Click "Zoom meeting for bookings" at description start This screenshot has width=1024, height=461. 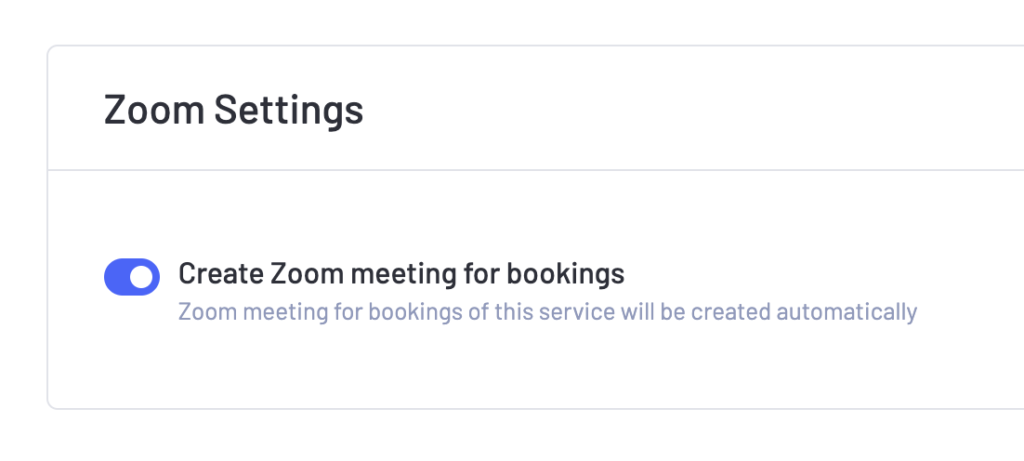[x=320, y=312]
